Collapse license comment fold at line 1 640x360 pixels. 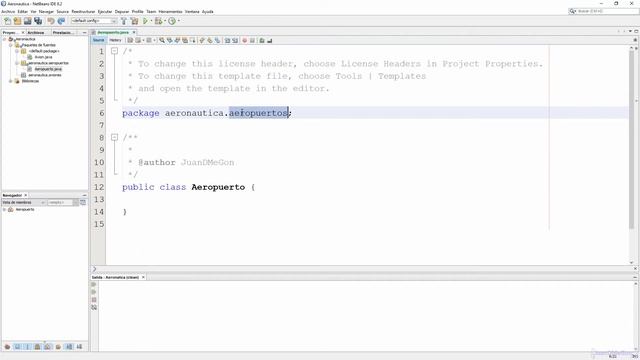(x=114, y=51)
